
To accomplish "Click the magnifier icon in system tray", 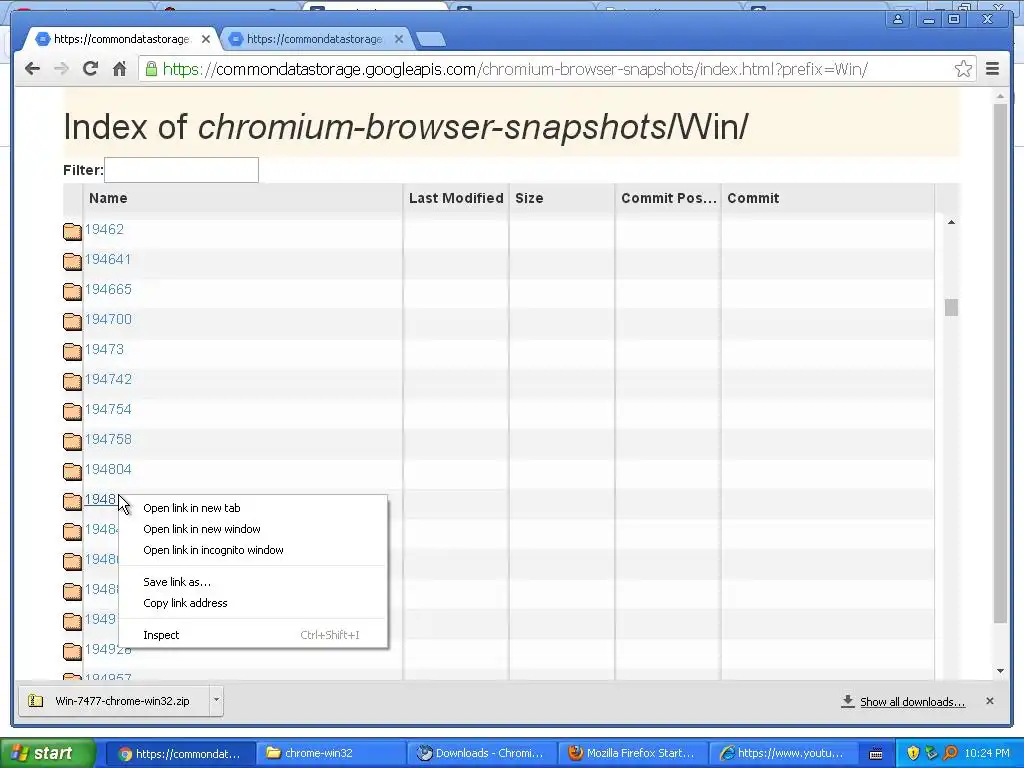I will coord(950,753).
